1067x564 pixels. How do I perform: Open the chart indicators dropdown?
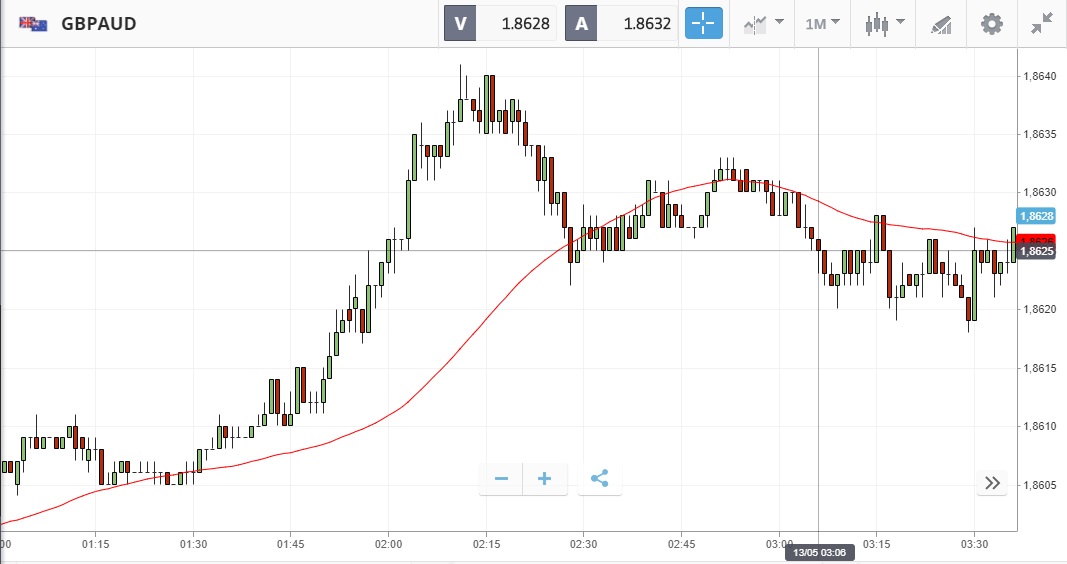(764, 24)
